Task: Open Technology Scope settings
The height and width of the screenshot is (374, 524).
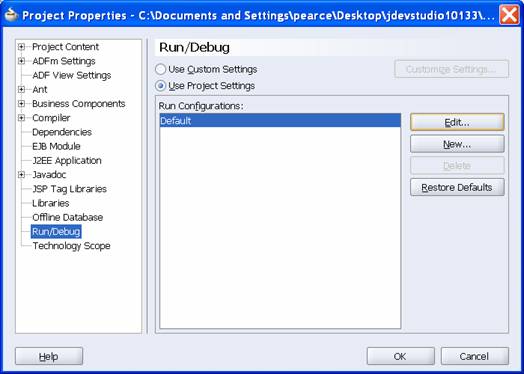Action: coord(71,246)
